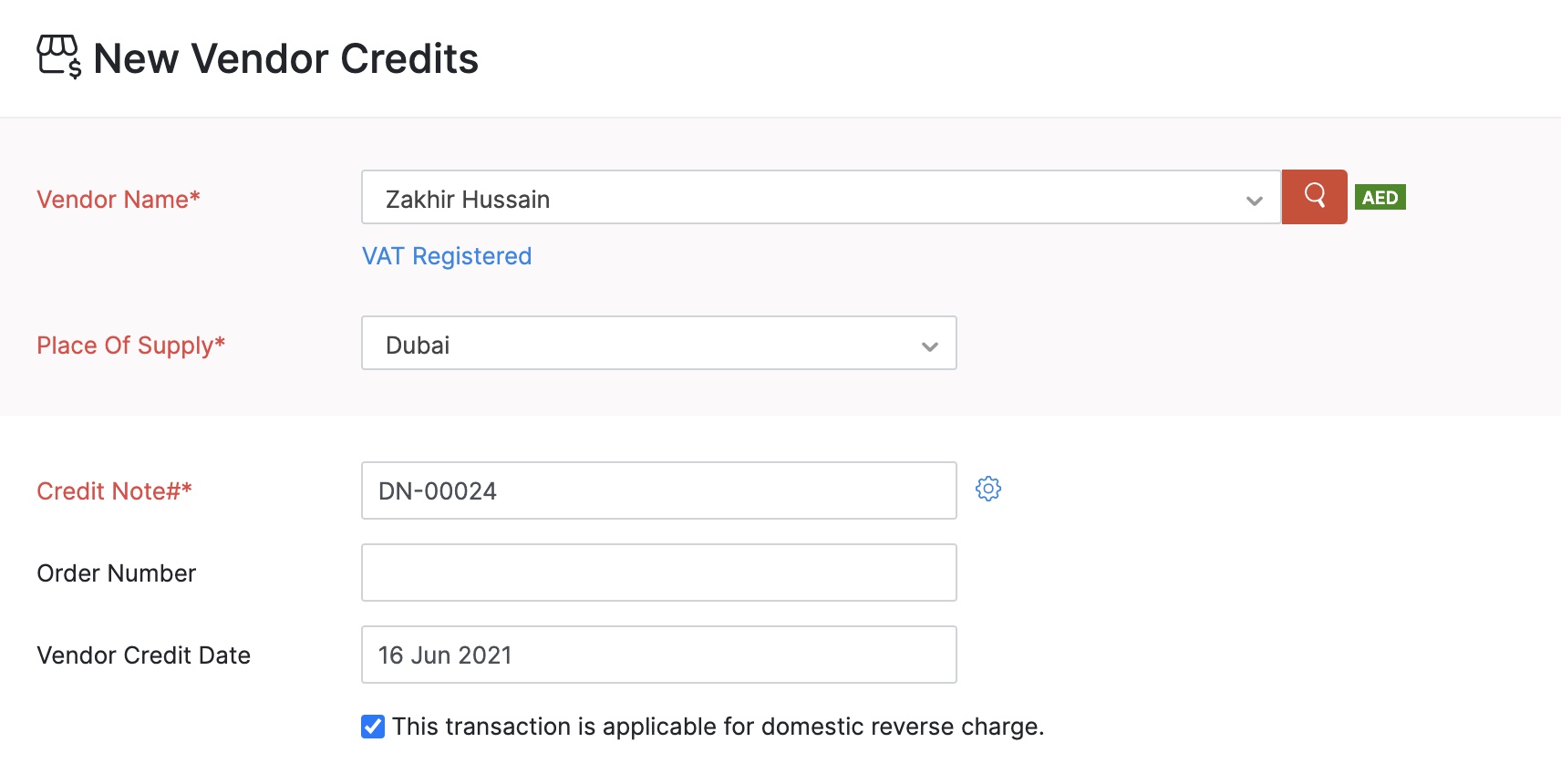Click the Place Of Supply label
The image size is (1561, 784).
(x=130, y=346)
